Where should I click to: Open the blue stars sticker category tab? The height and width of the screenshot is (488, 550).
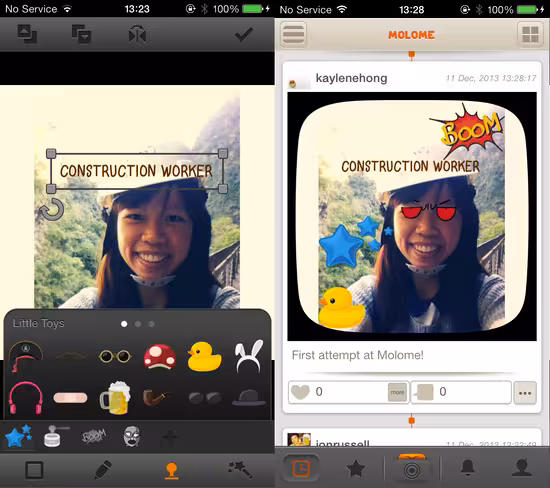pos(19,436)
